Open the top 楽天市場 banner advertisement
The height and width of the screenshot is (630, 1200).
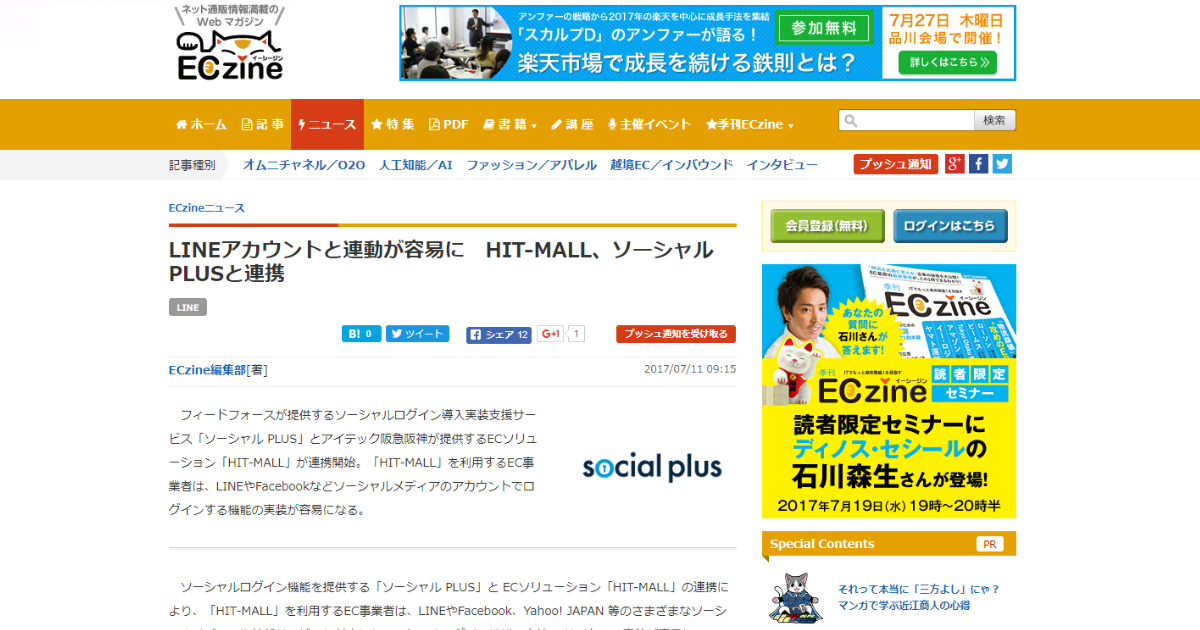pyautogui.click(x=708, y=43)
